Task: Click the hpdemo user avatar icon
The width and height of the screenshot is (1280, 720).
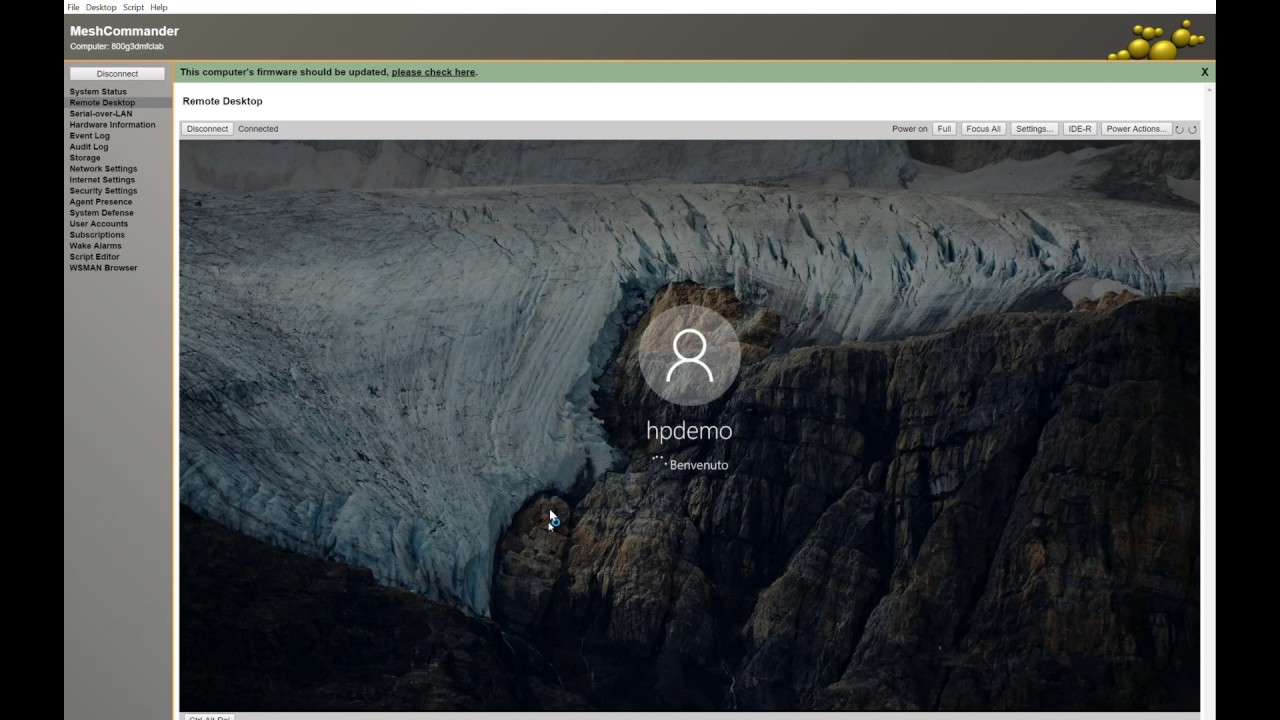Action: (689, 355)
